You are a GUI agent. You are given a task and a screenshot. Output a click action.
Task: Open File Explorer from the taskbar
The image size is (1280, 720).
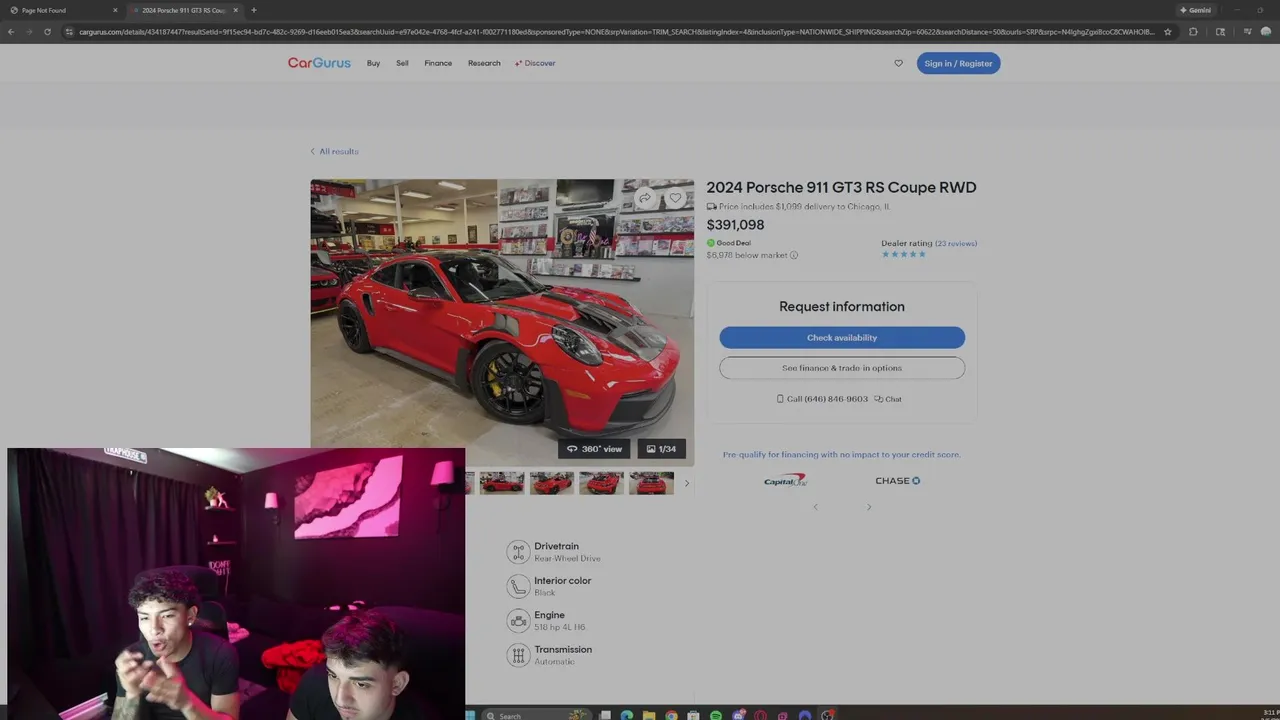[649, 715]
